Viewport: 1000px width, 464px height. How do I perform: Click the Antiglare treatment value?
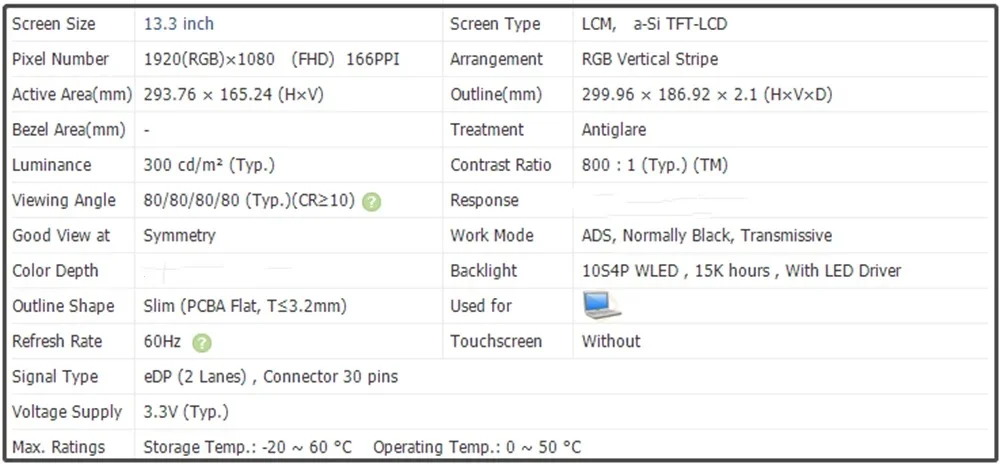[614, 130]
